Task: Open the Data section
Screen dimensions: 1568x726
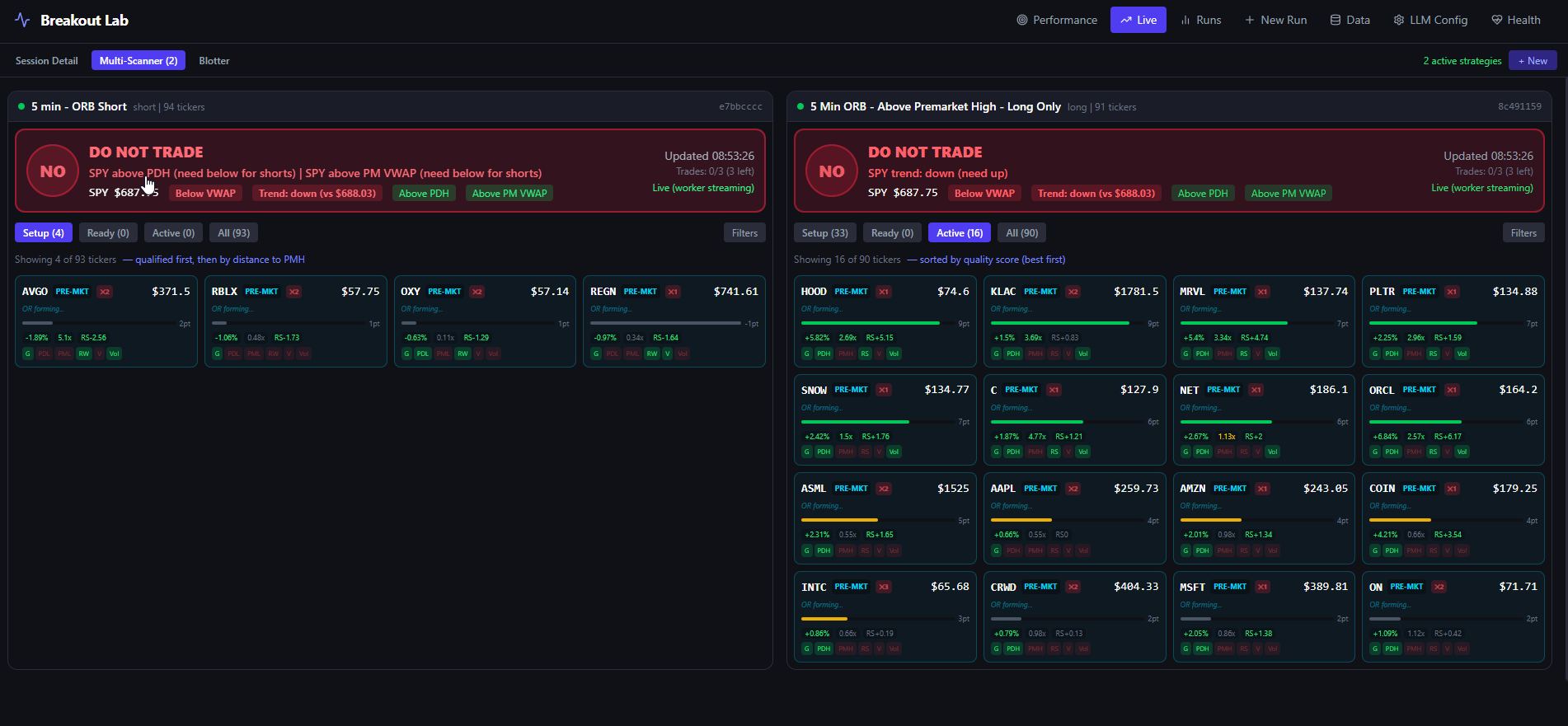Action: coord(1350,20)
